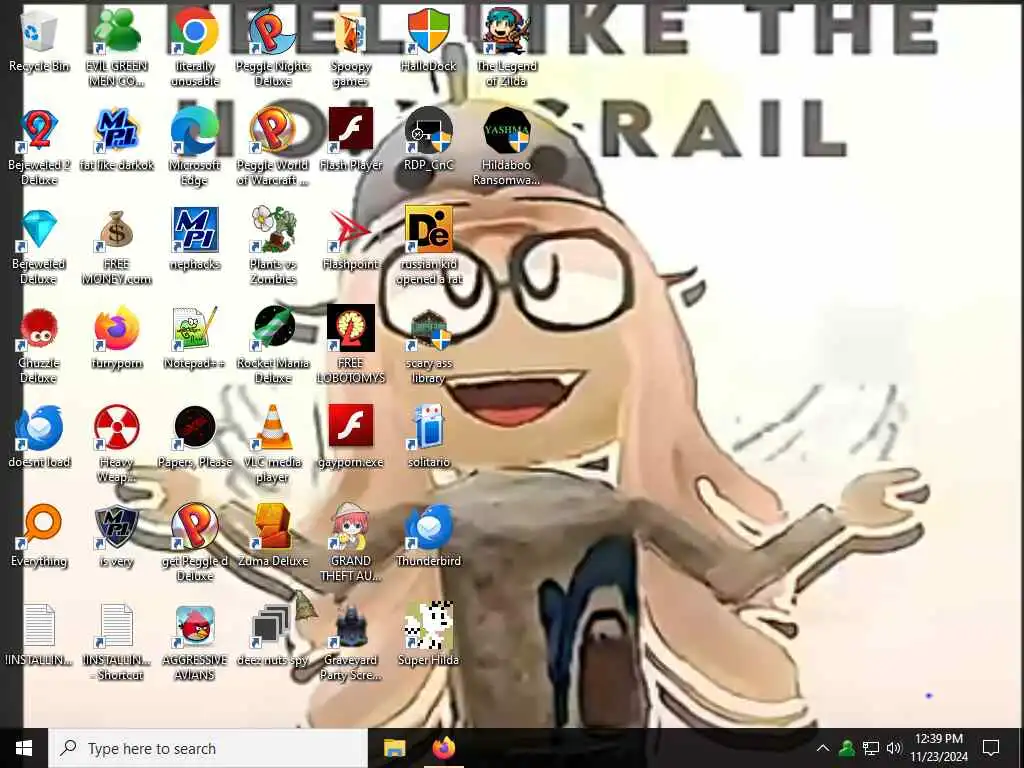Open the volume speaker control

tap(893, 748)
